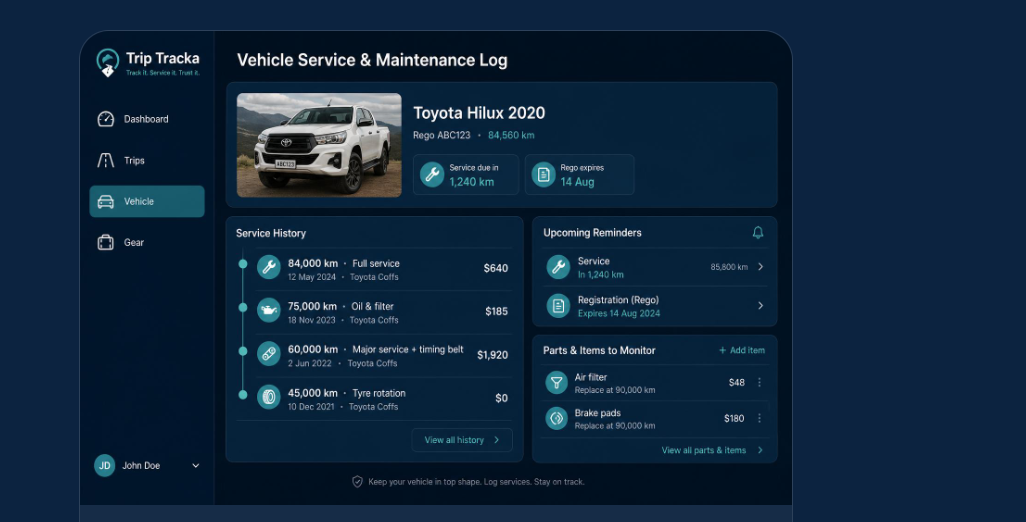Open the Gear section
Viewport: 1026px width, 522px height.
point(147,242)
